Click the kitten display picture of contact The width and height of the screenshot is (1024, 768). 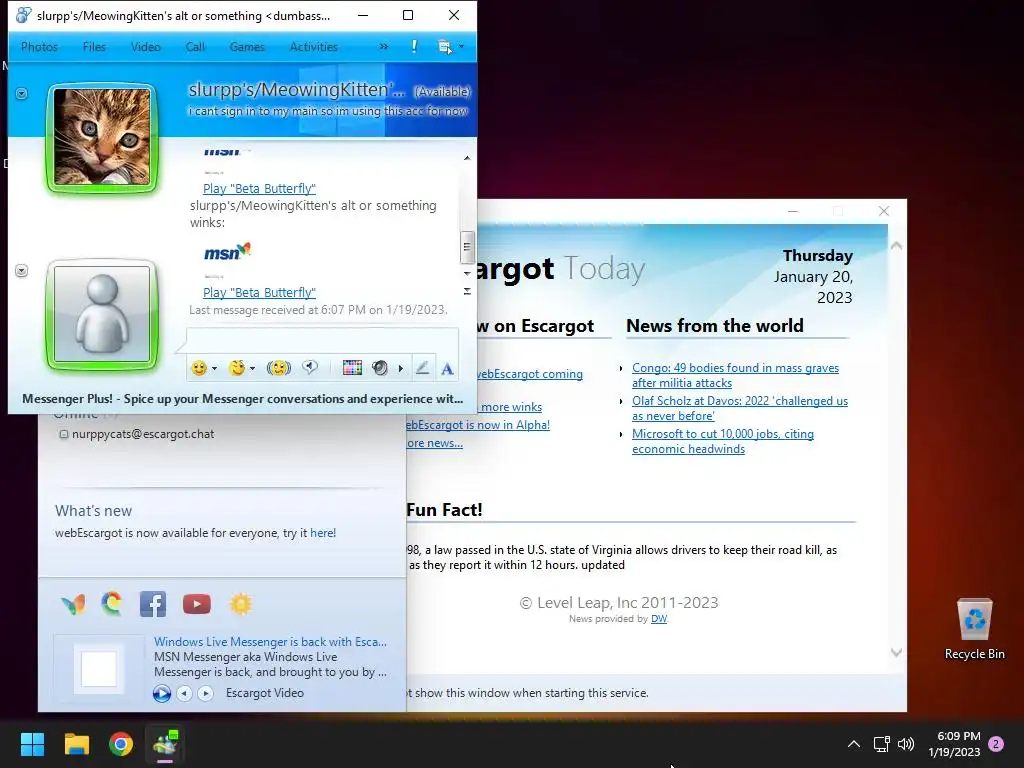point(102,137)
